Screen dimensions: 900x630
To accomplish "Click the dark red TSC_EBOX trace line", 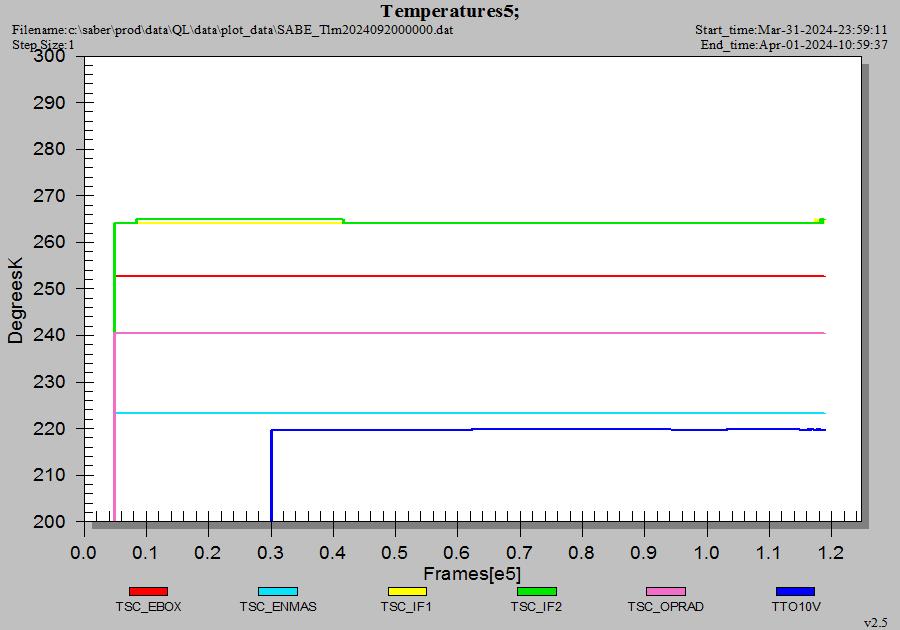I will [x=471, y=276].
